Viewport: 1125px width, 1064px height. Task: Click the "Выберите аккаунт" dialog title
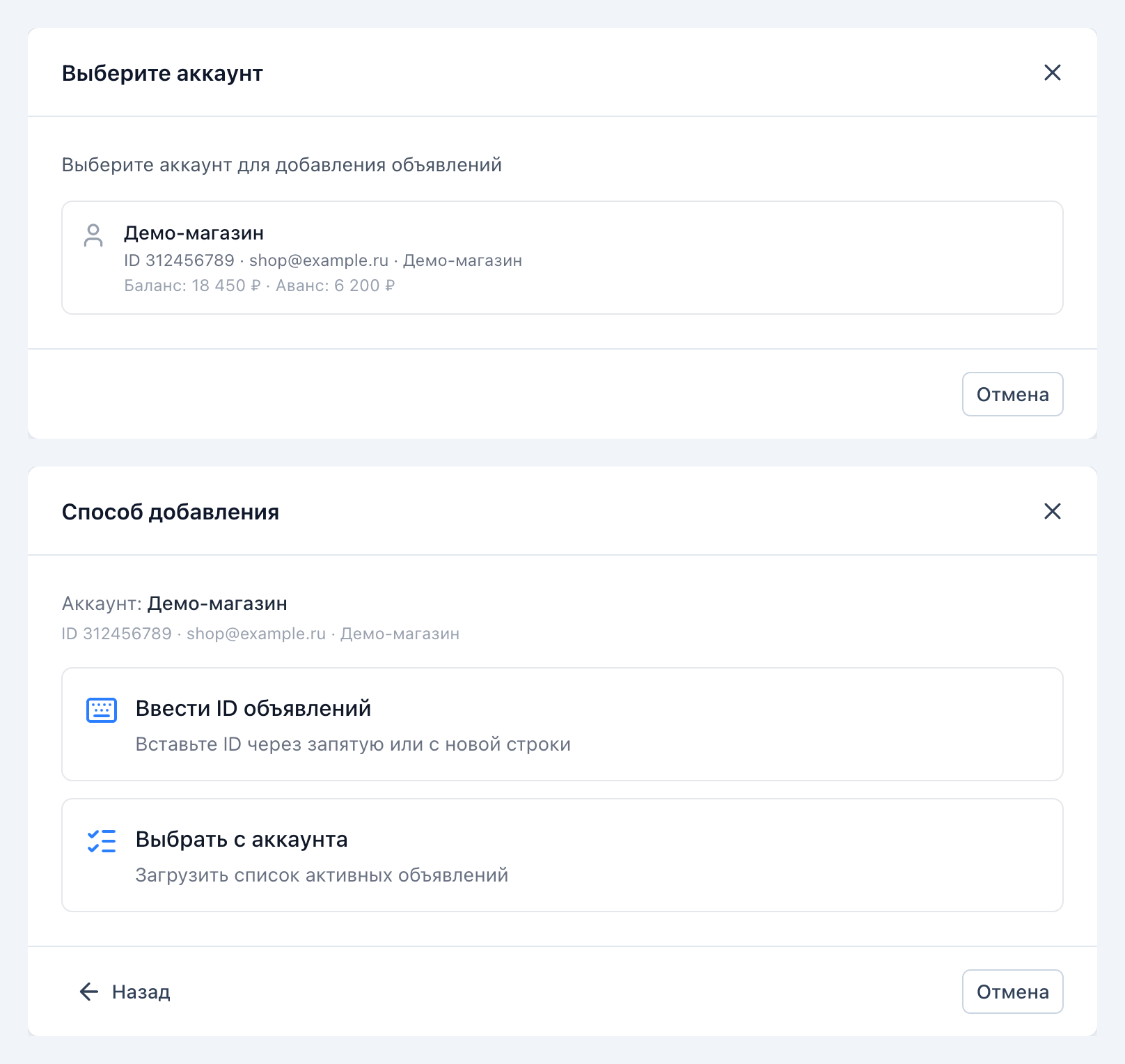162,73
